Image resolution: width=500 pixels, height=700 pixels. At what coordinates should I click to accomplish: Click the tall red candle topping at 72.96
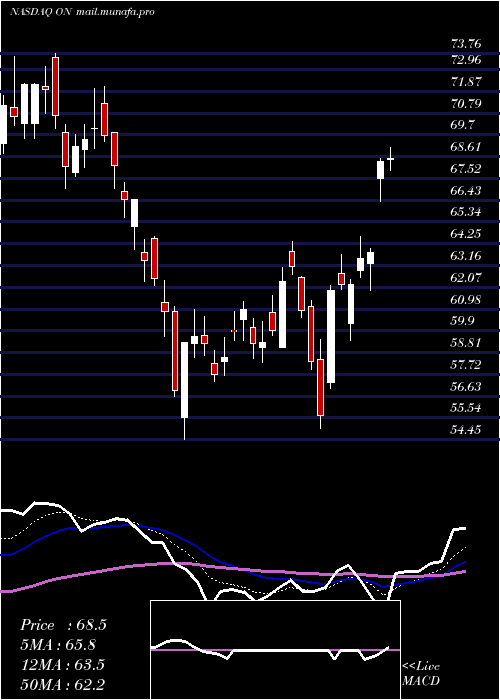click(55, 86)
